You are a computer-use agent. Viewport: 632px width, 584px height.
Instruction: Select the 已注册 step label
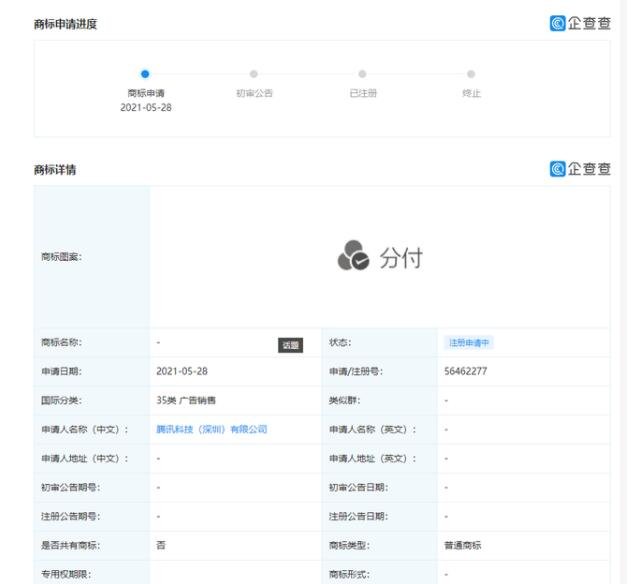tap(363, 93)
